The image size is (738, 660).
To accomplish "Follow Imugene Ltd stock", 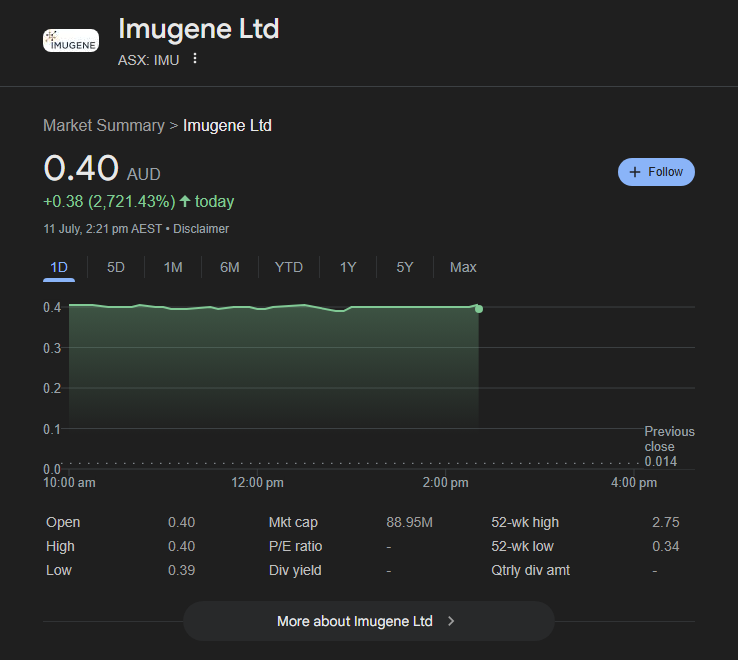I will pos(656,172).
